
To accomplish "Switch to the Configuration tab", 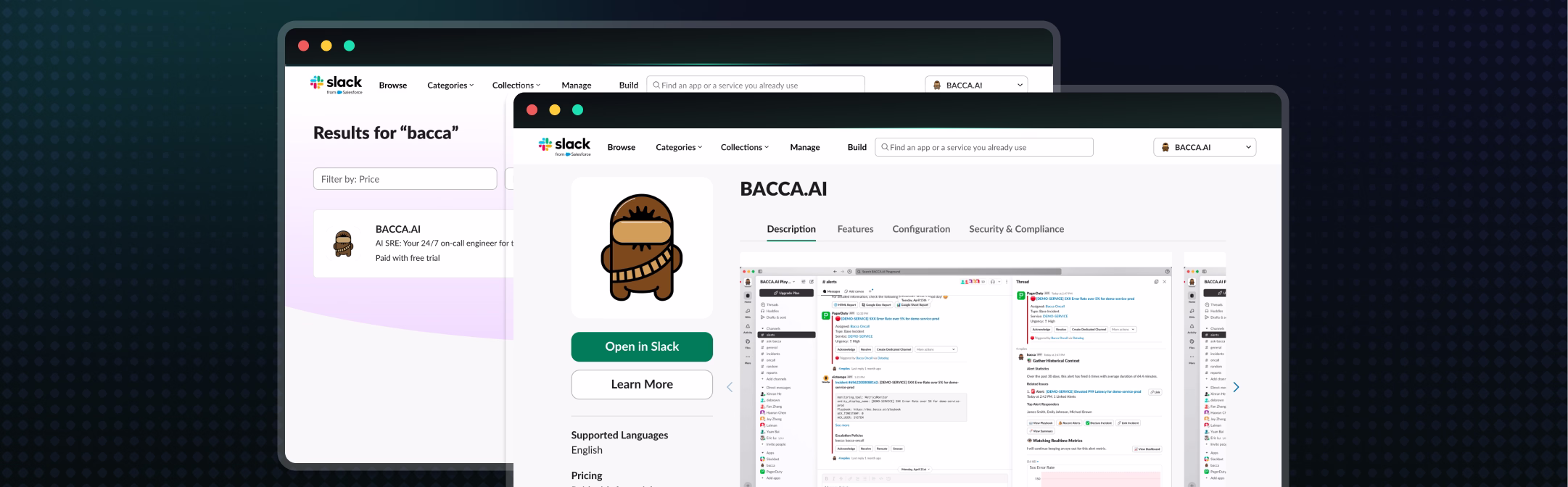I will (x=921, y=229).
